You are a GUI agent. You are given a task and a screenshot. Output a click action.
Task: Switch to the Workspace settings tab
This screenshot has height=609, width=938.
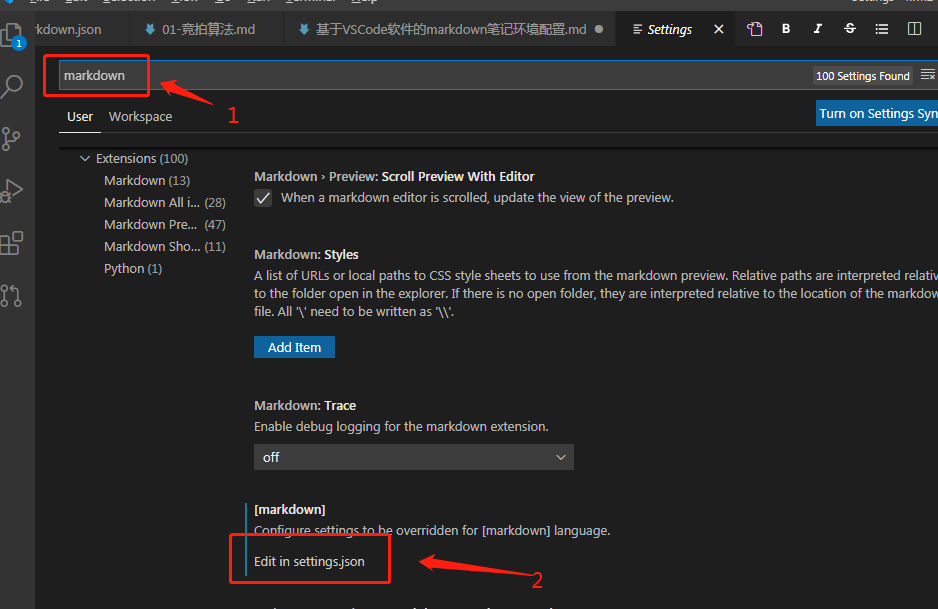pos(139,116)
